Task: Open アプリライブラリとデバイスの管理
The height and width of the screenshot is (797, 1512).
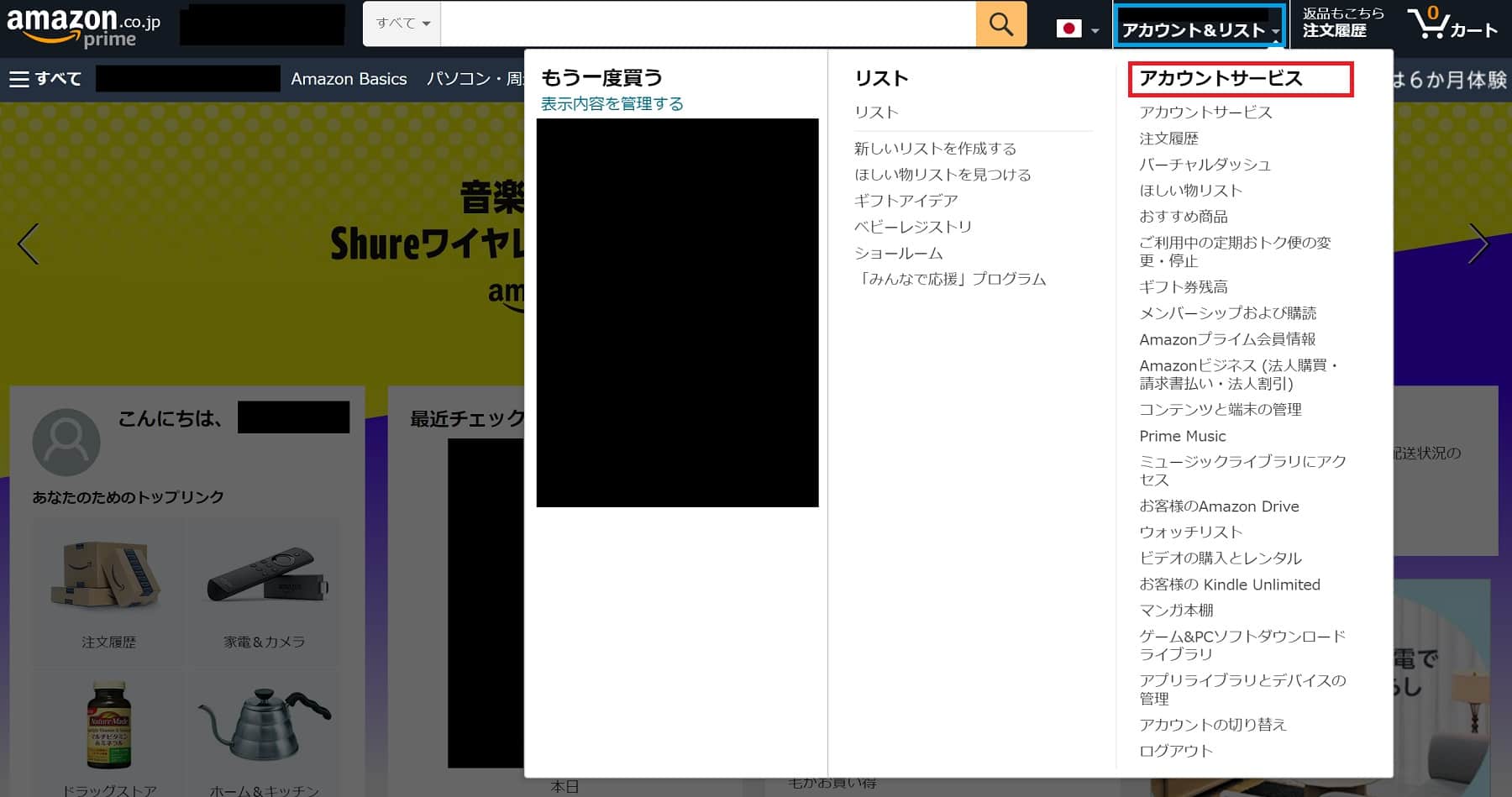Action: coord(1242,690)
